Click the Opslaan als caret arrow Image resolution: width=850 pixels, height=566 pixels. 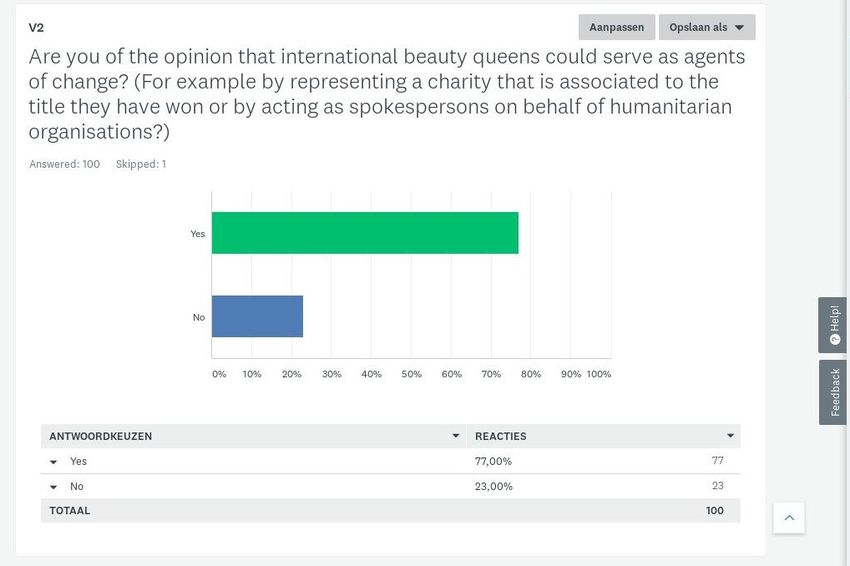click(x=739, y=28)
